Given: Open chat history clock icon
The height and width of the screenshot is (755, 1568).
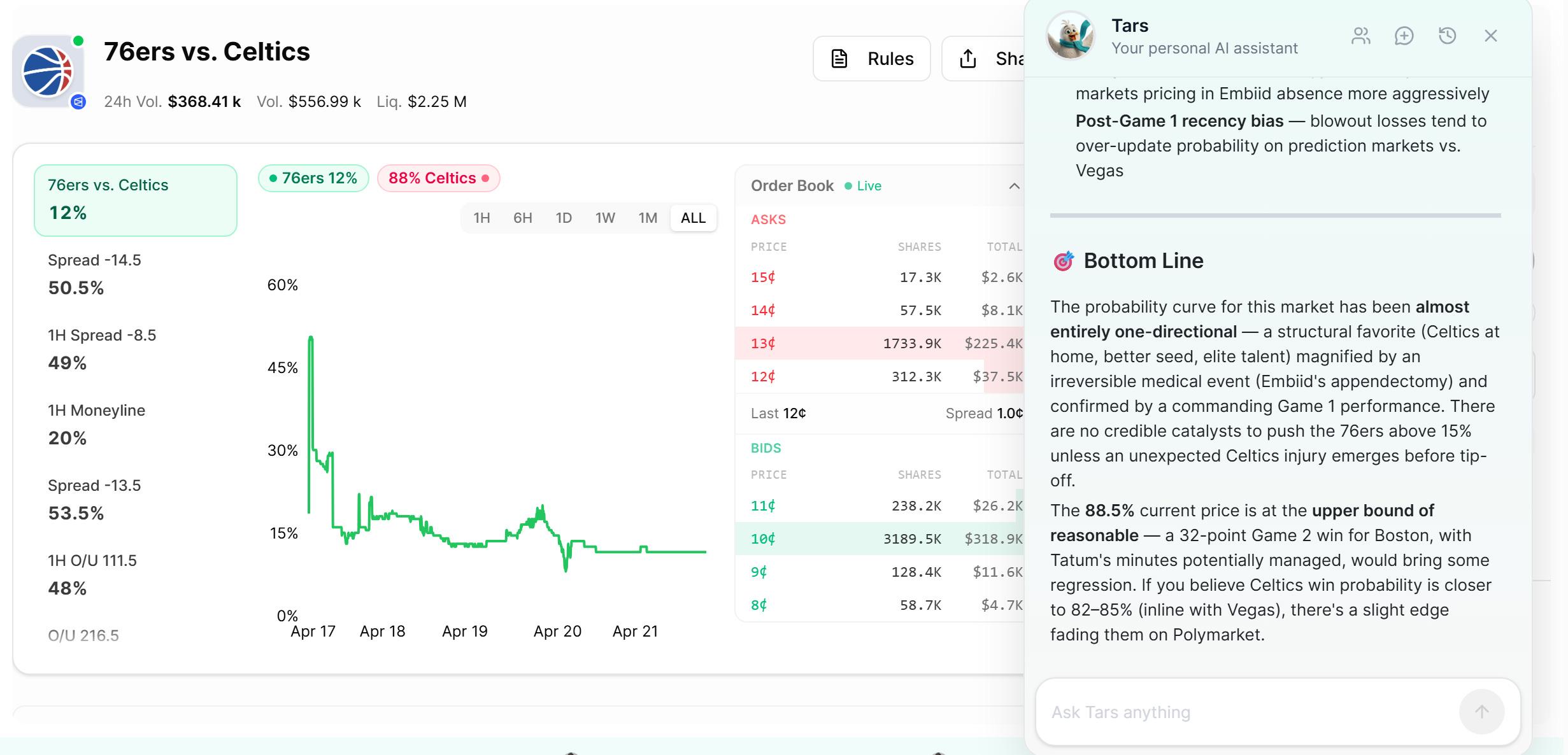Looking at the screenshot, I should [1447, 36].
